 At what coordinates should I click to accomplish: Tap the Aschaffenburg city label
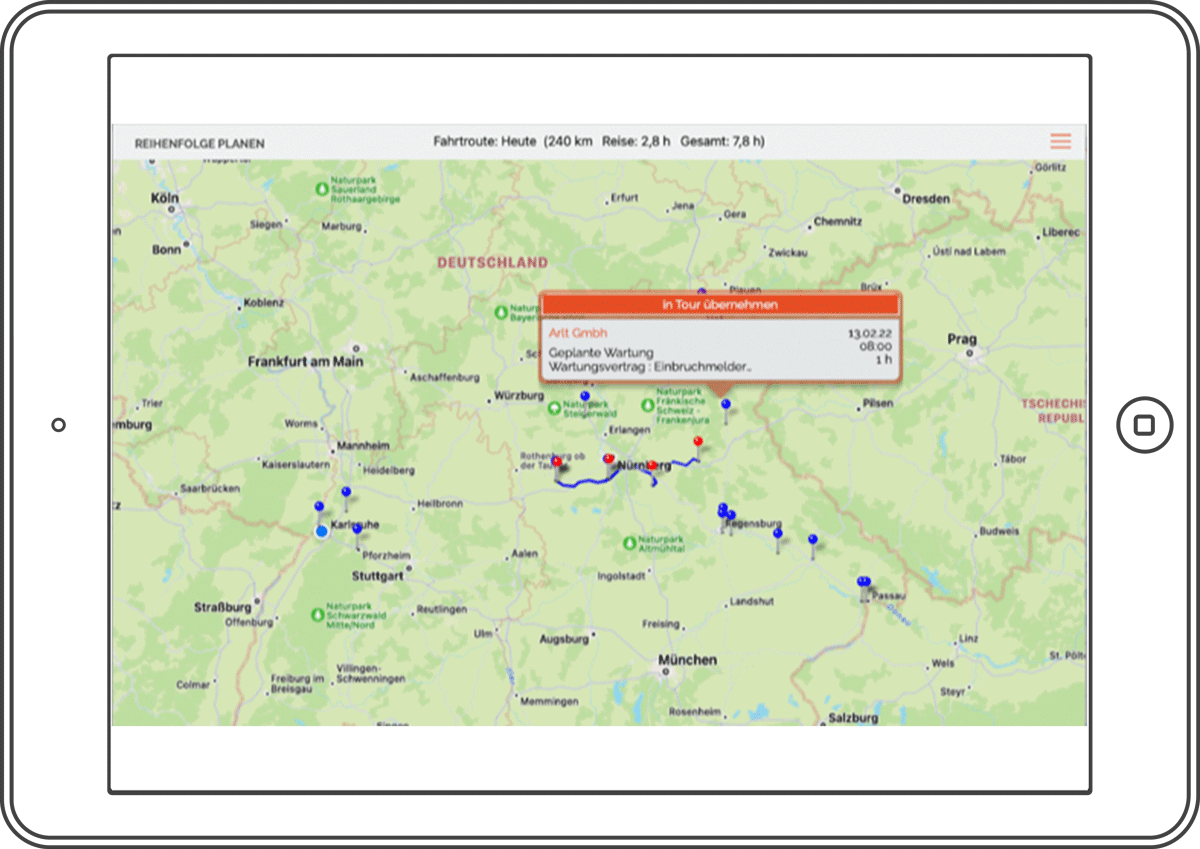point(445,378)
